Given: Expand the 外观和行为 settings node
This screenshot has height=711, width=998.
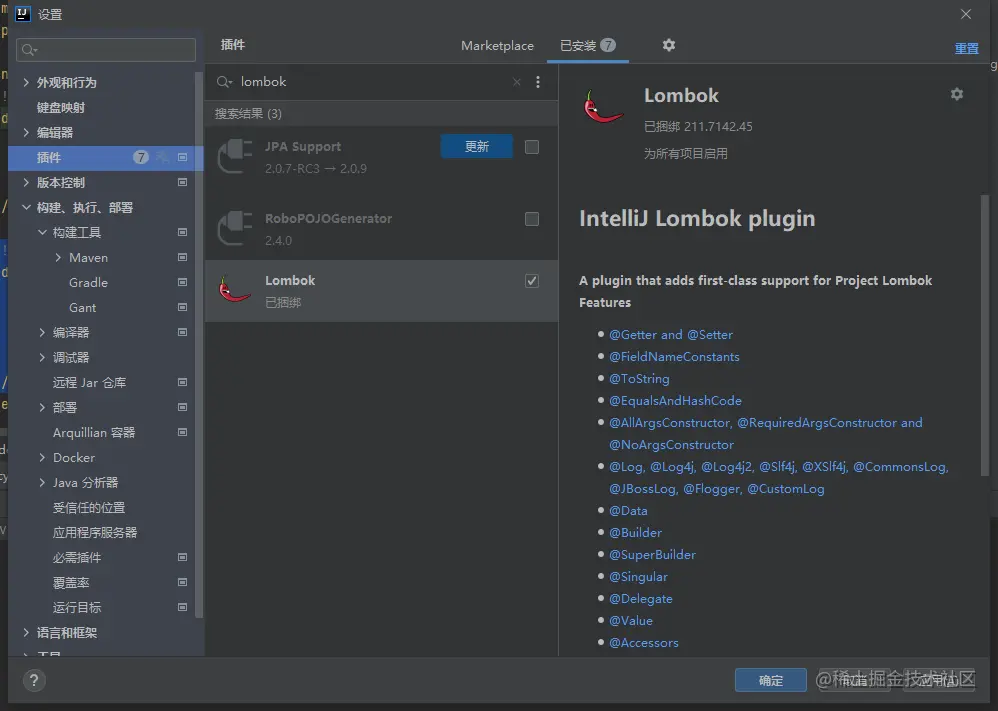Looking at the screenshot, I should click(26, 82).
